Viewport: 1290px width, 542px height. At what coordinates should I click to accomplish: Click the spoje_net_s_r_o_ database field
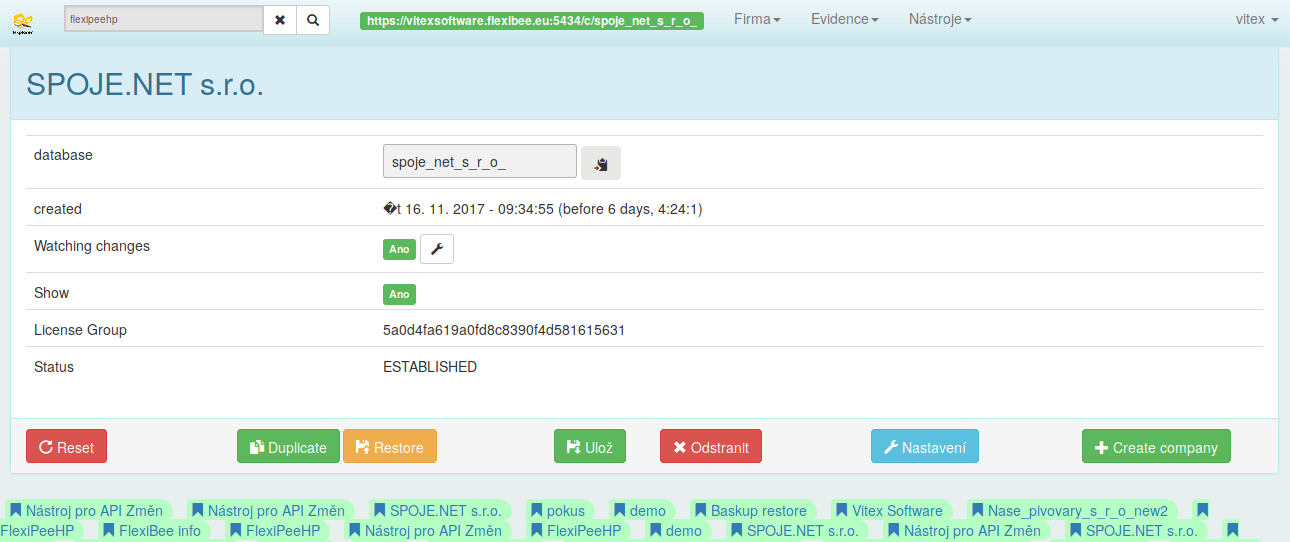[480, 161]
